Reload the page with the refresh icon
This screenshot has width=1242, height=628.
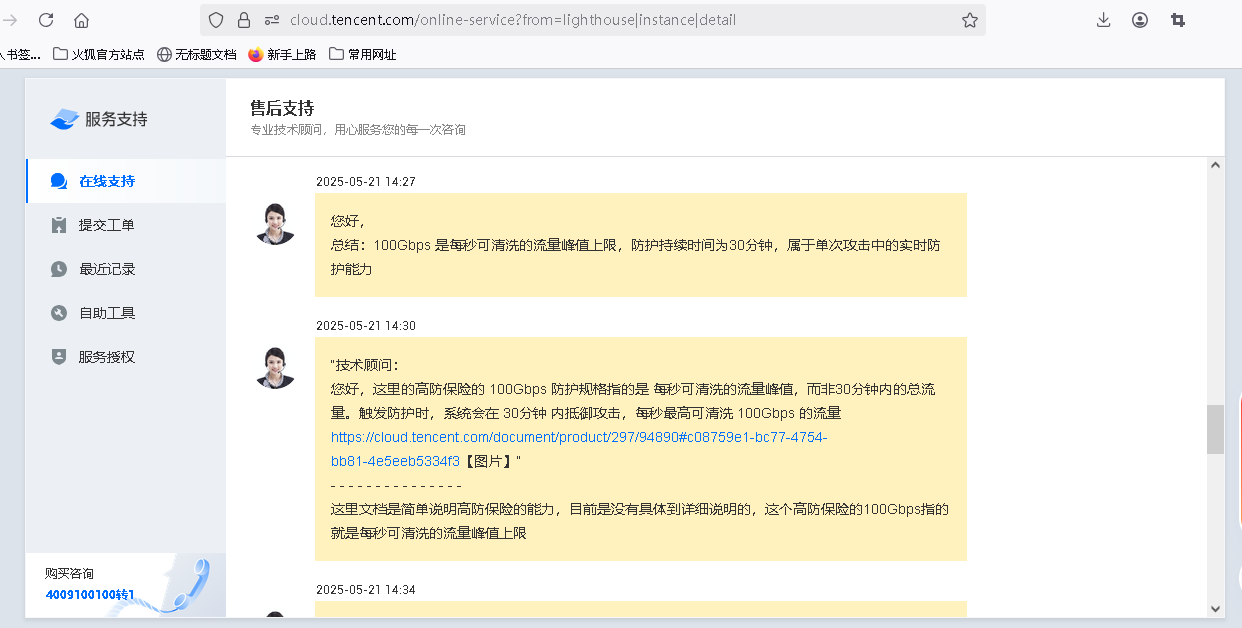46,20
